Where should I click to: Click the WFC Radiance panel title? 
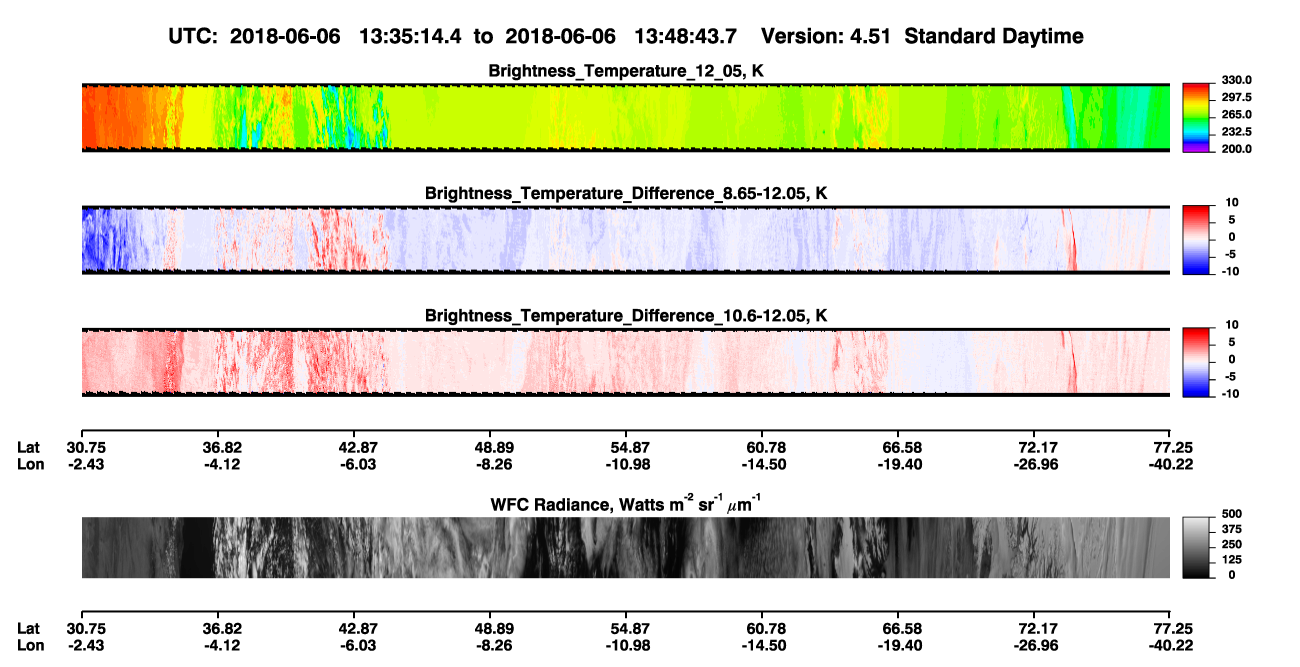(x=626, y=504)
